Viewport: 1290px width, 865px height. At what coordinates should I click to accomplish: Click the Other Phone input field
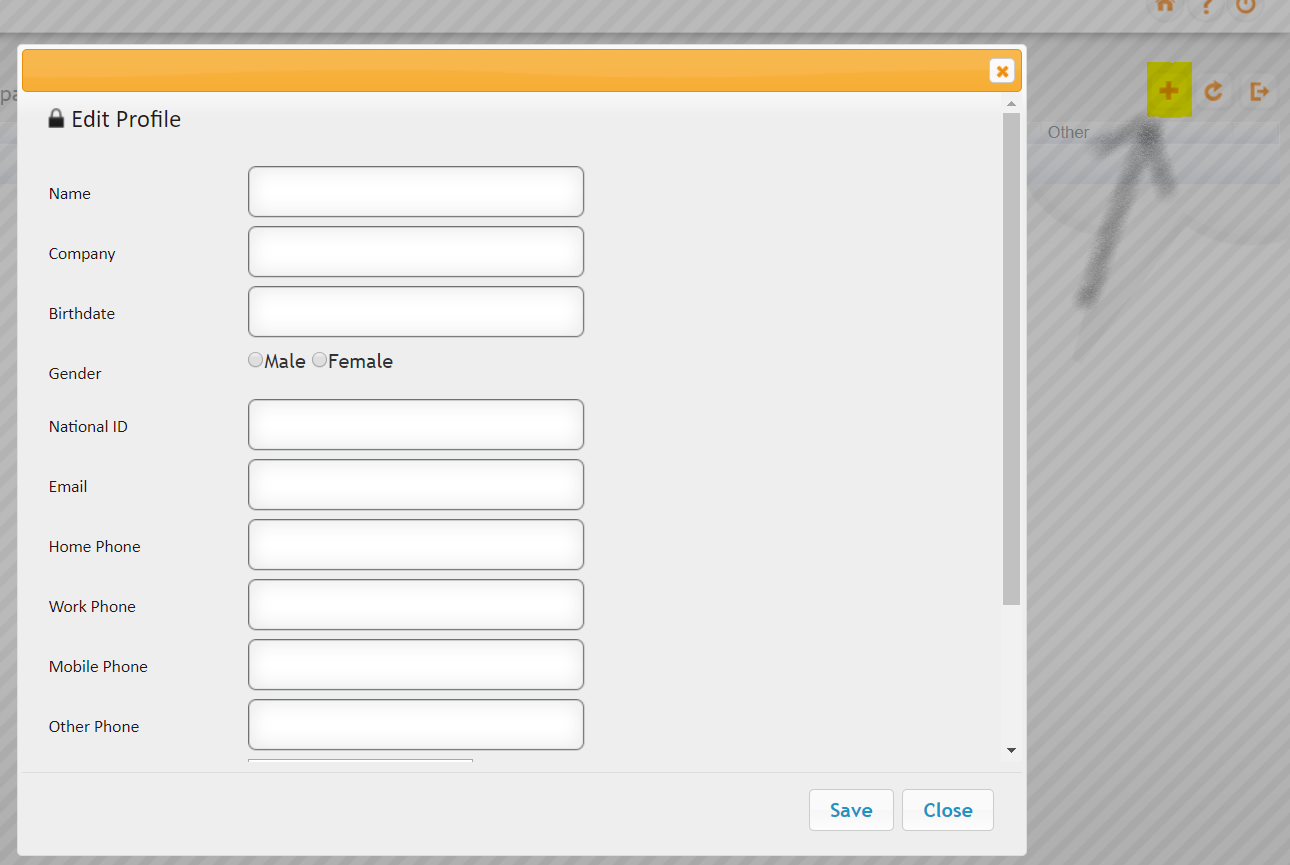416,724
